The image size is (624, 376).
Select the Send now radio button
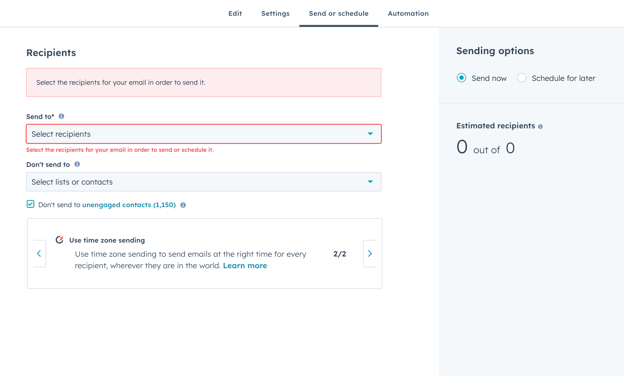coord(461,78)
